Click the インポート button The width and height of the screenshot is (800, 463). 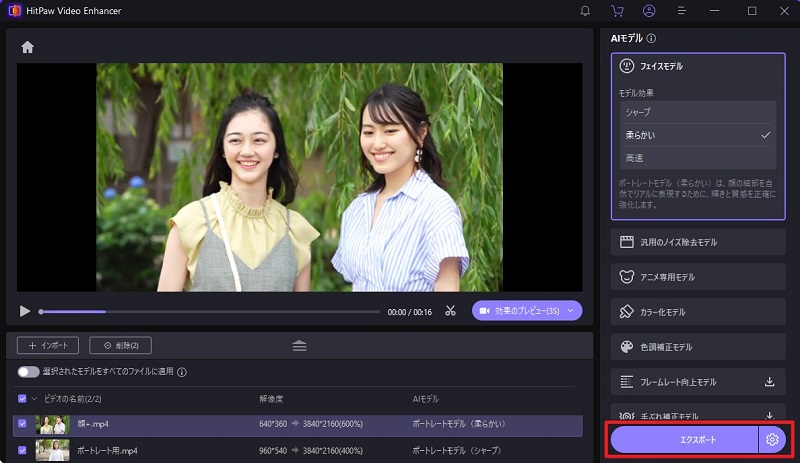[48, 345]
